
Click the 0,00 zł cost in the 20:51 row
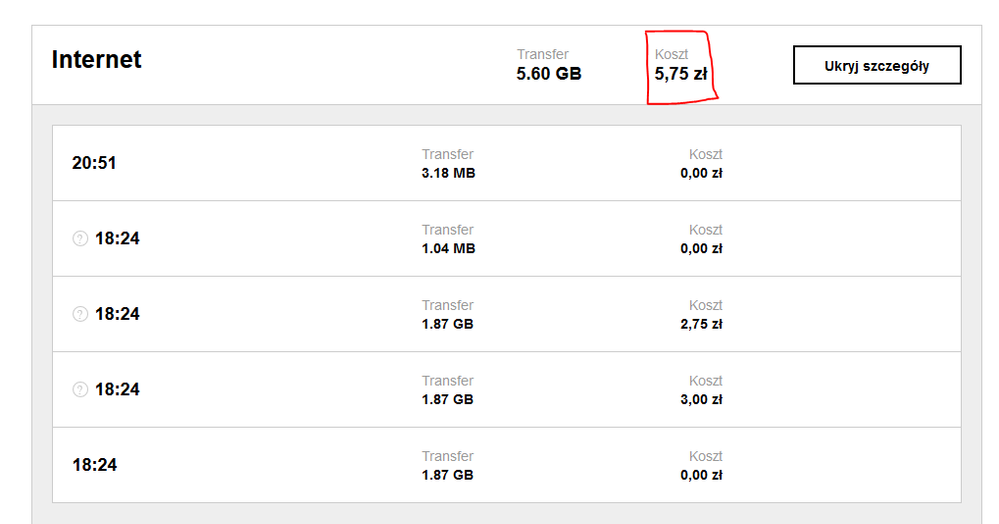pyautogui.click(x=701, y=173)
